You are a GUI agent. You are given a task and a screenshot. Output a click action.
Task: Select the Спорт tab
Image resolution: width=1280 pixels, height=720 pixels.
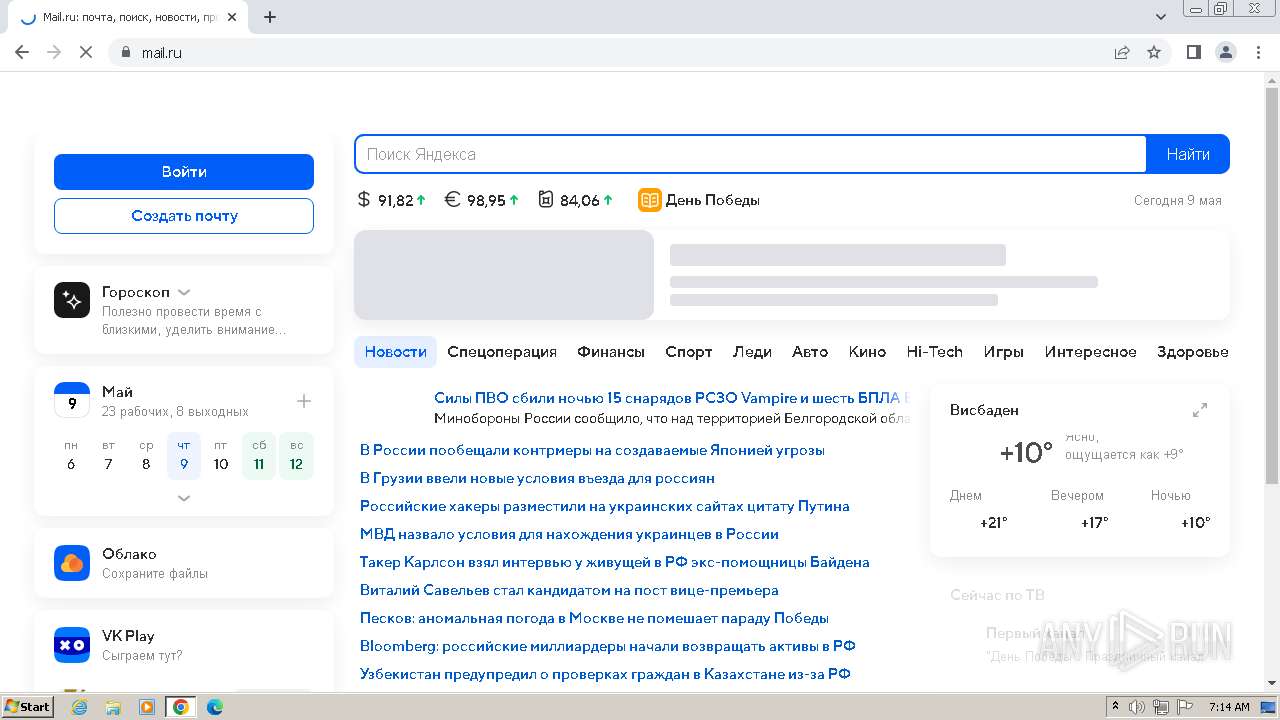(x=689, y=352)
